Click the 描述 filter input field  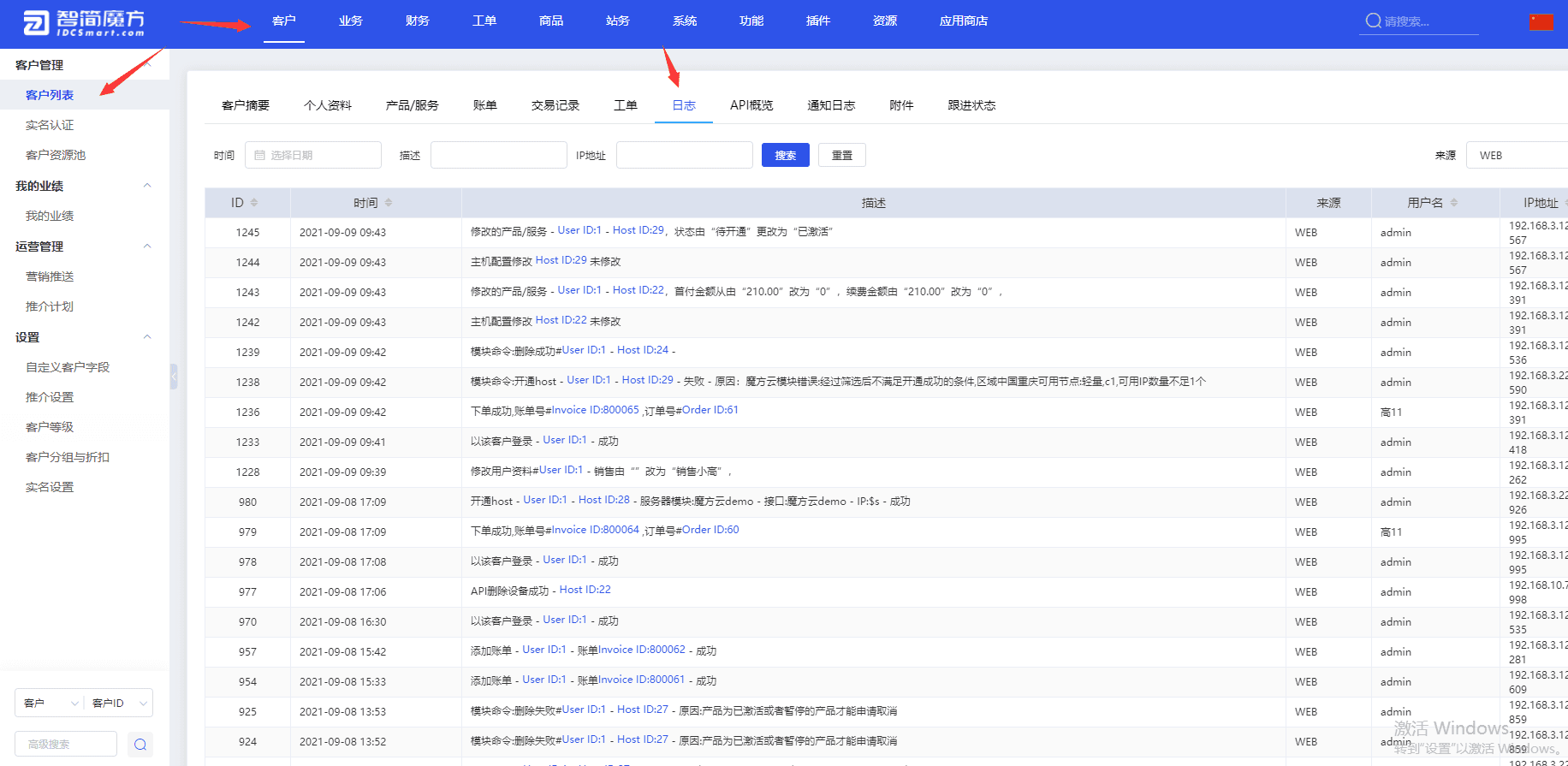pyautogui.click(x=498, y=155)
